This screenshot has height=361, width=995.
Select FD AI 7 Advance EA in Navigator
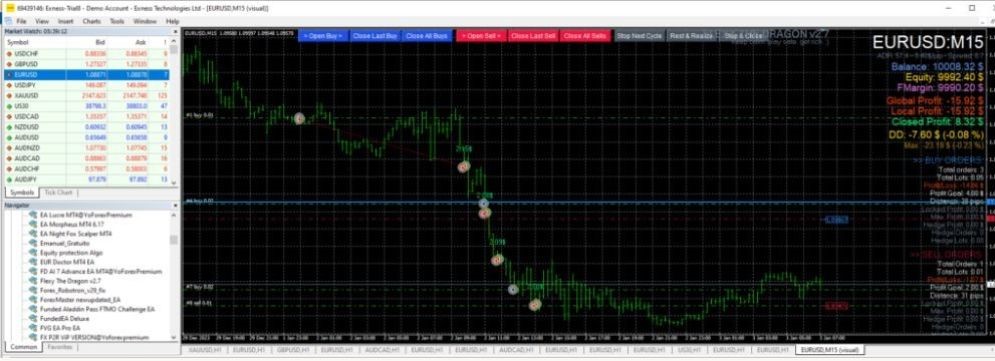pyautogui.click(x=100, y=271)
